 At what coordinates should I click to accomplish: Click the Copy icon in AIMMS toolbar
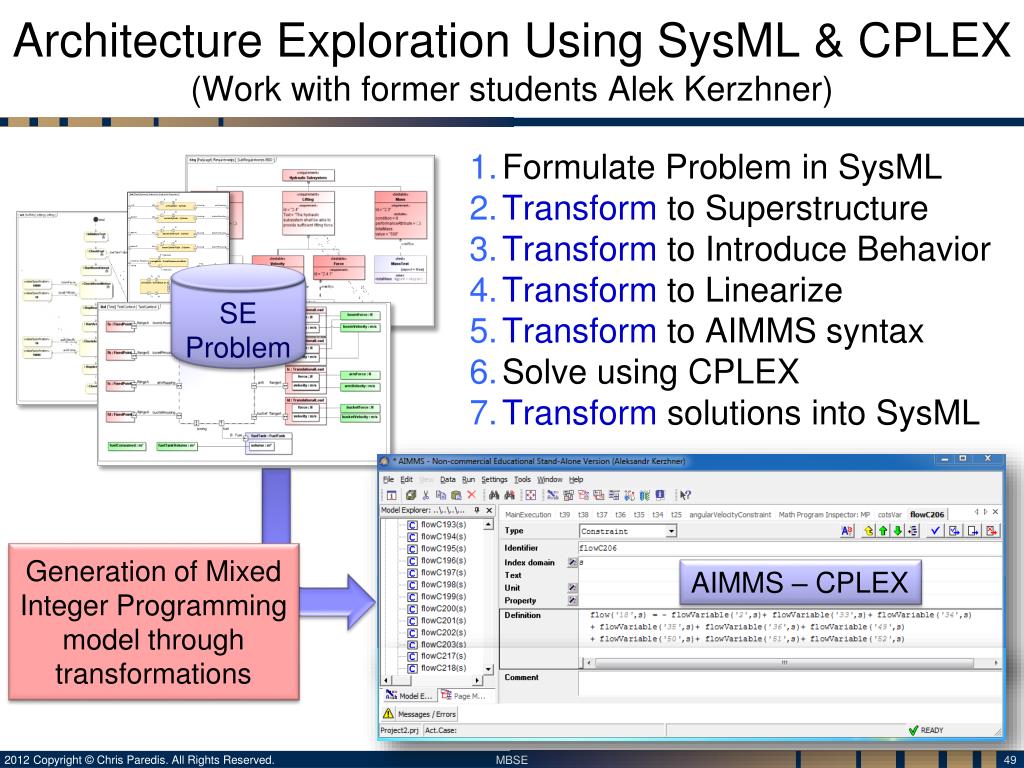[x=441, y=495]
